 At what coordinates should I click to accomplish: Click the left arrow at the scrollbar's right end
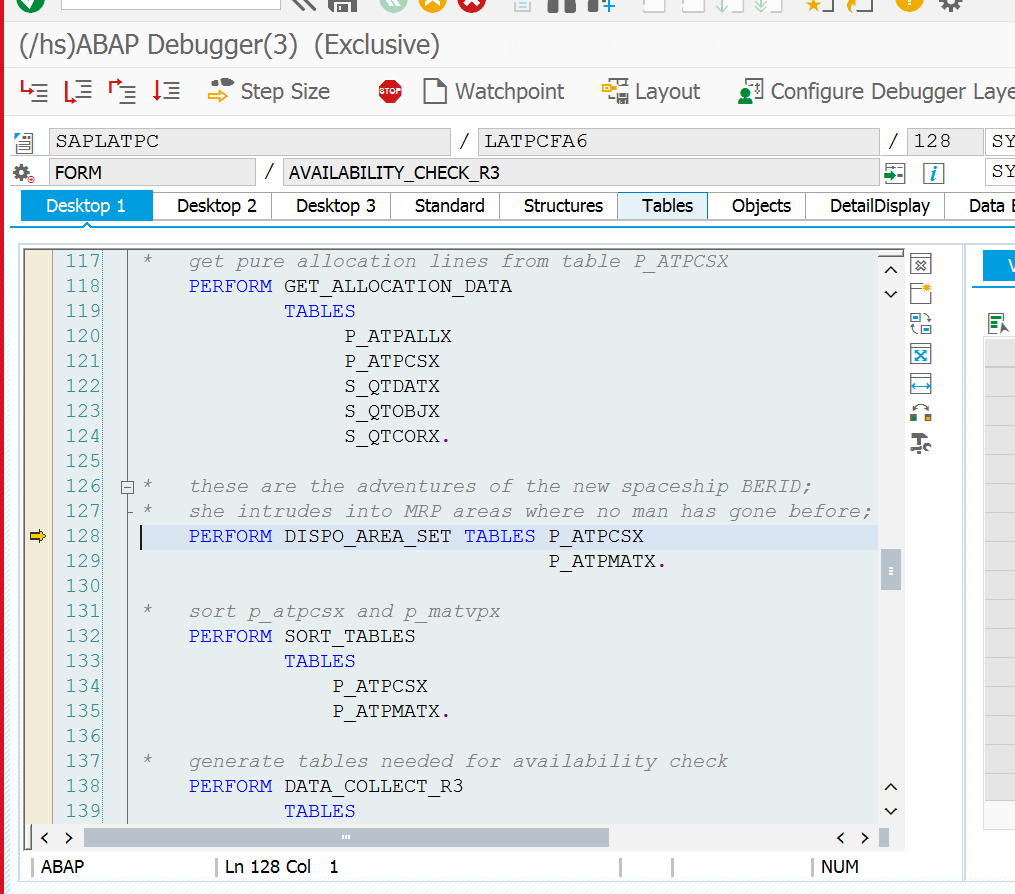(x=840, y=838)
